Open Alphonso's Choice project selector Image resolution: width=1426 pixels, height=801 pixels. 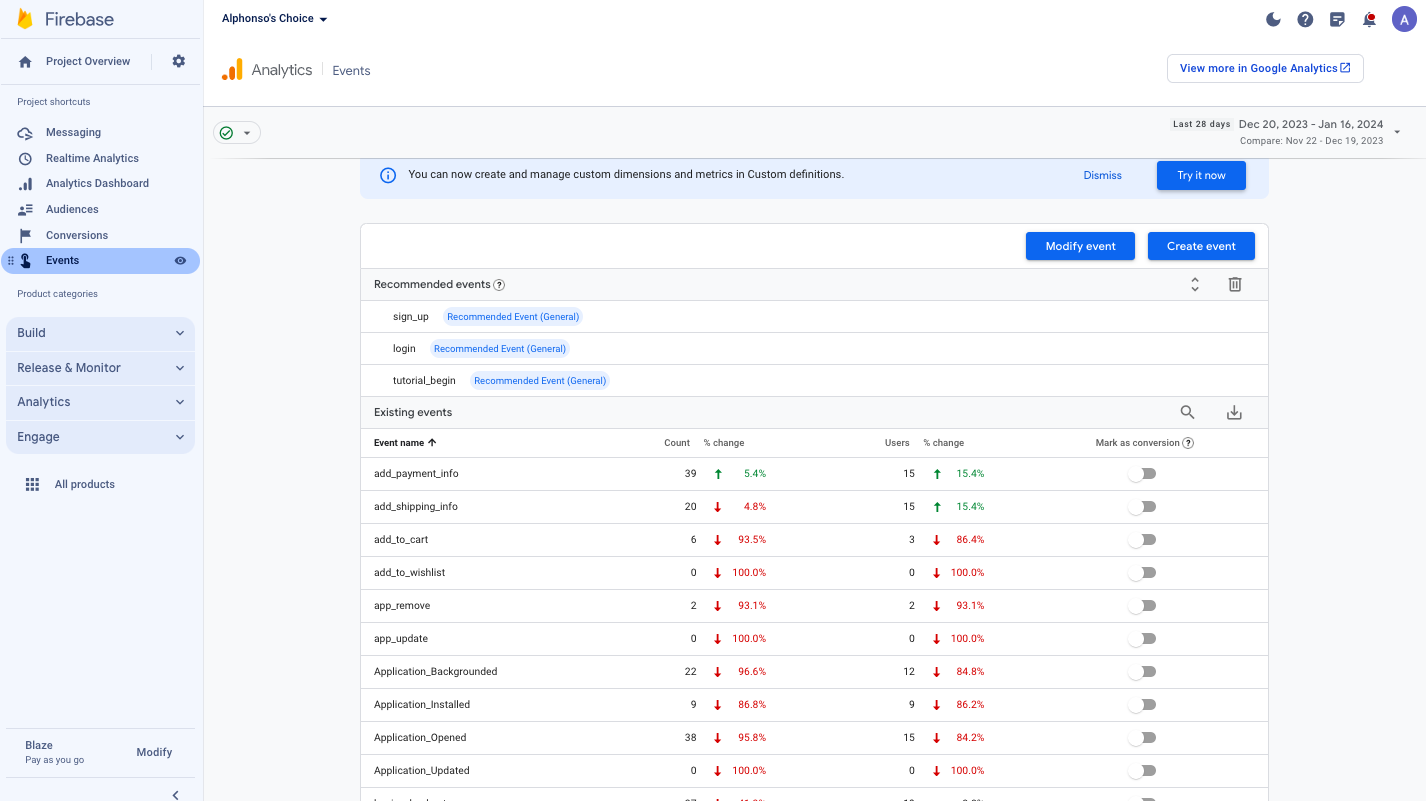(274, 19)
